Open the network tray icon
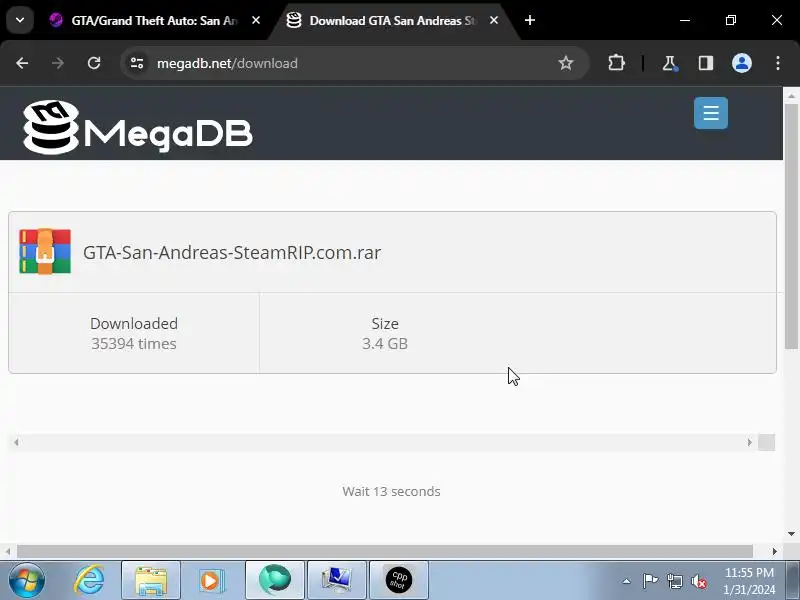Image resolution: width=800 pixels, height=600 pixels. 674,581
